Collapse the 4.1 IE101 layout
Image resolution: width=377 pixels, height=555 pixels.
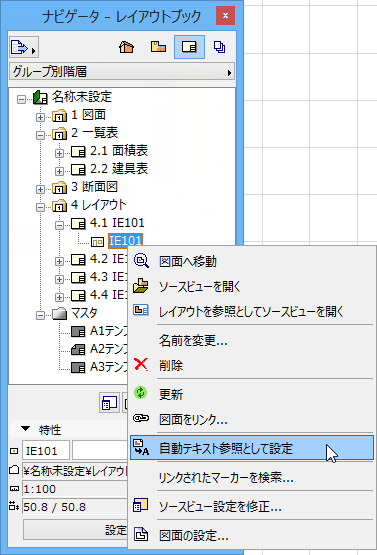[x=59, y=225]
